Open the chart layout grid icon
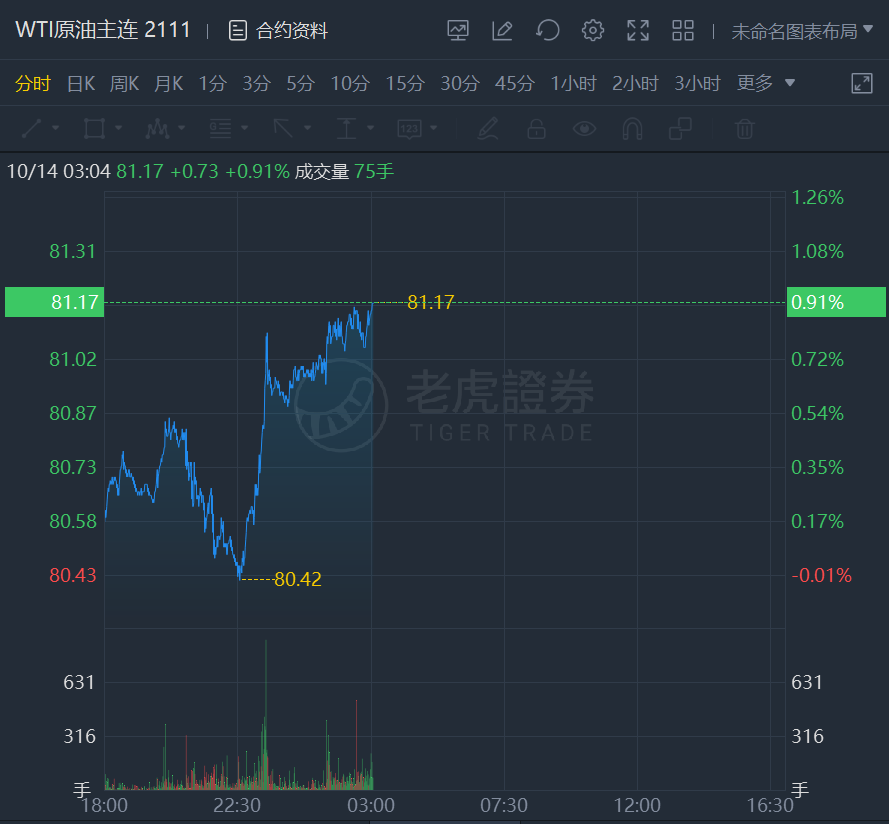This screenshot has height=824, width=889. click(x=683, y=31)
